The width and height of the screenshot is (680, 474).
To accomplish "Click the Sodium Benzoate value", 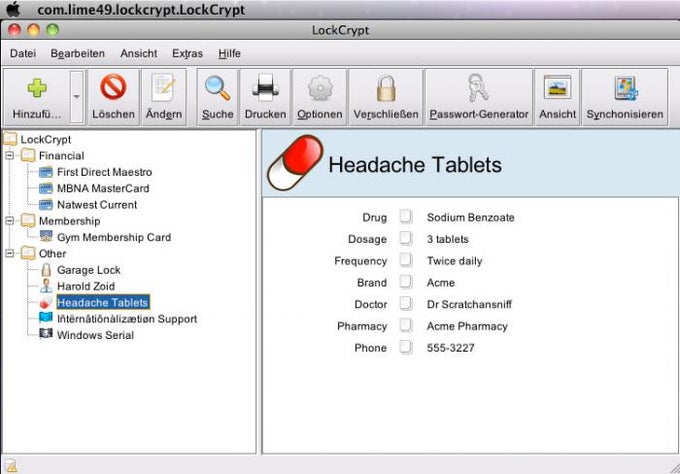I will (471, 217).
